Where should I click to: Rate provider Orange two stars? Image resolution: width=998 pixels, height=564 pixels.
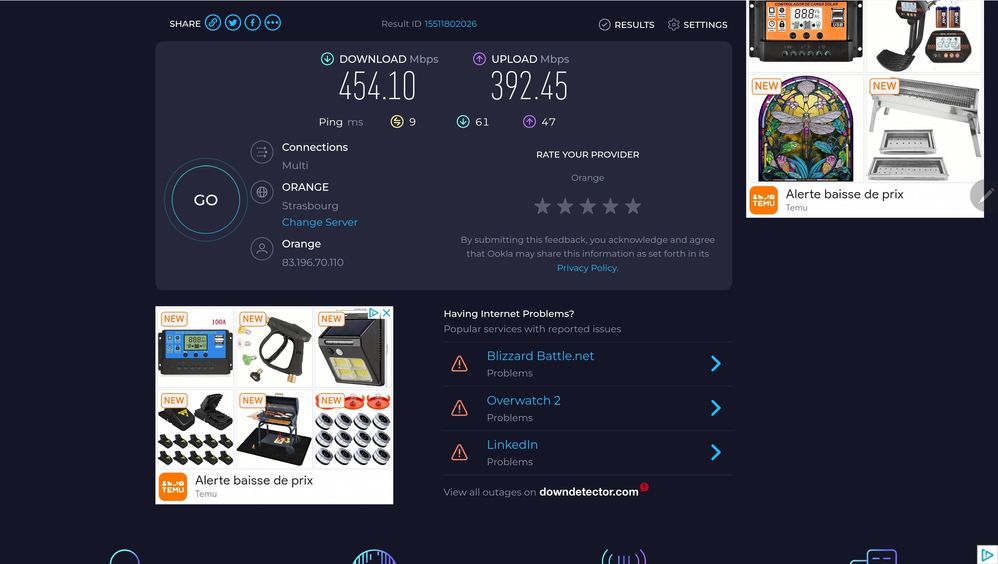[x=565, y=206]
